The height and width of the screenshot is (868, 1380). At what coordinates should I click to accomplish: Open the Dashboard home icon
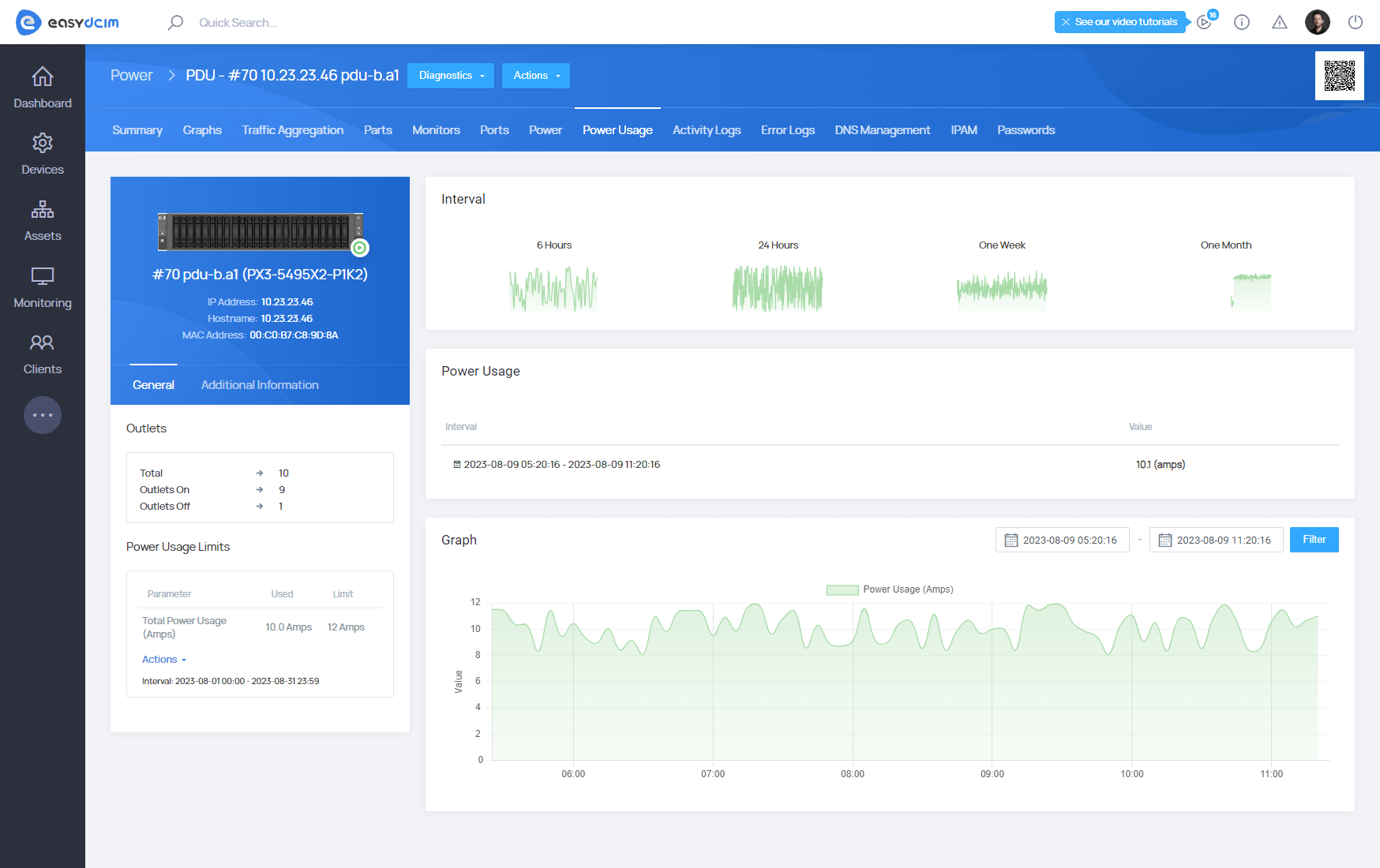[43, 77]
